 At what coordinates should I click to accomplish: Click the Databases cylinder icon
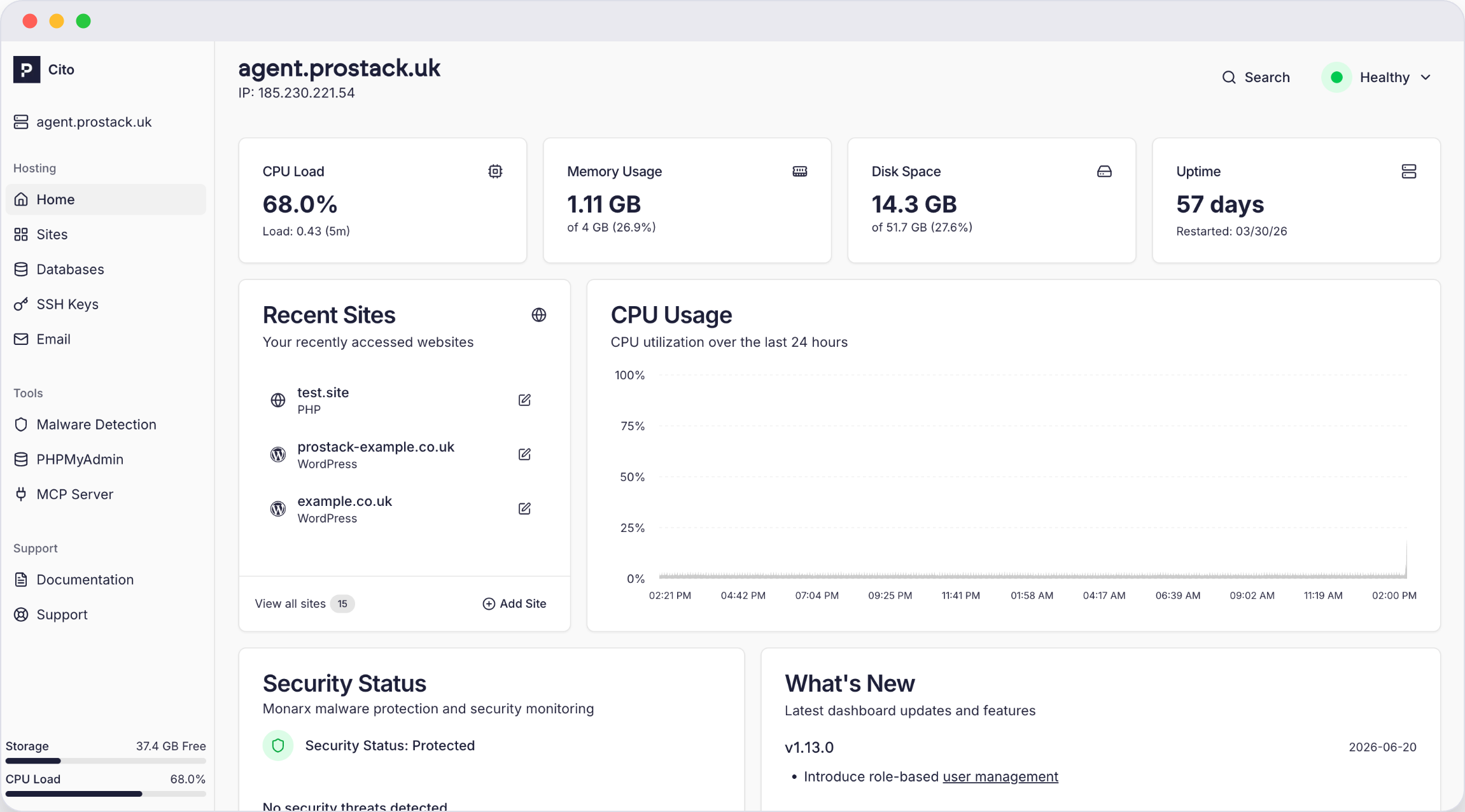(21, 269)
